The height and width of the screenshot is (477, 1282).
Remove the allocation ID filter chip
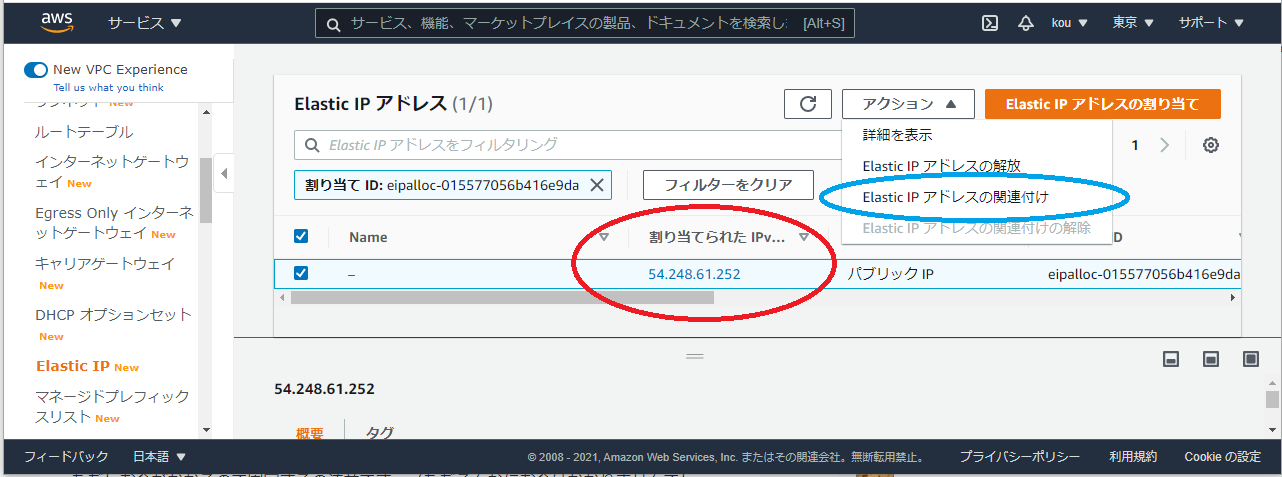pos(597,185)
